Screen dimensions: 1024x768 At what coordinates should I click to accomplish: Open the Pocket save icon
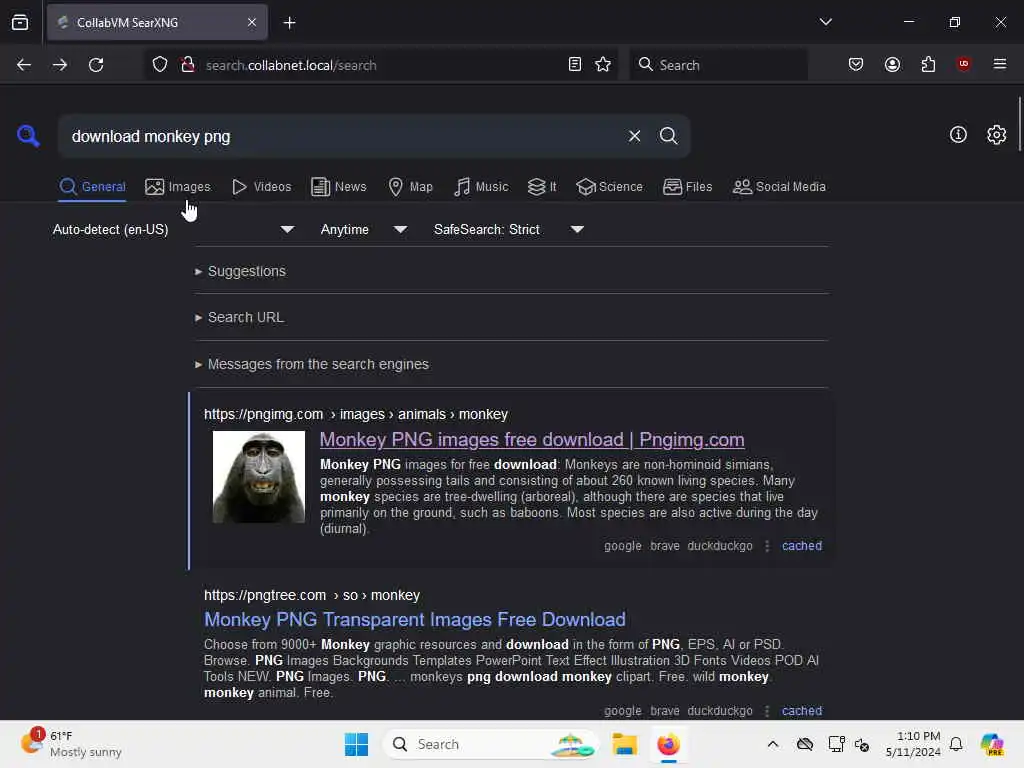(856, 65)
